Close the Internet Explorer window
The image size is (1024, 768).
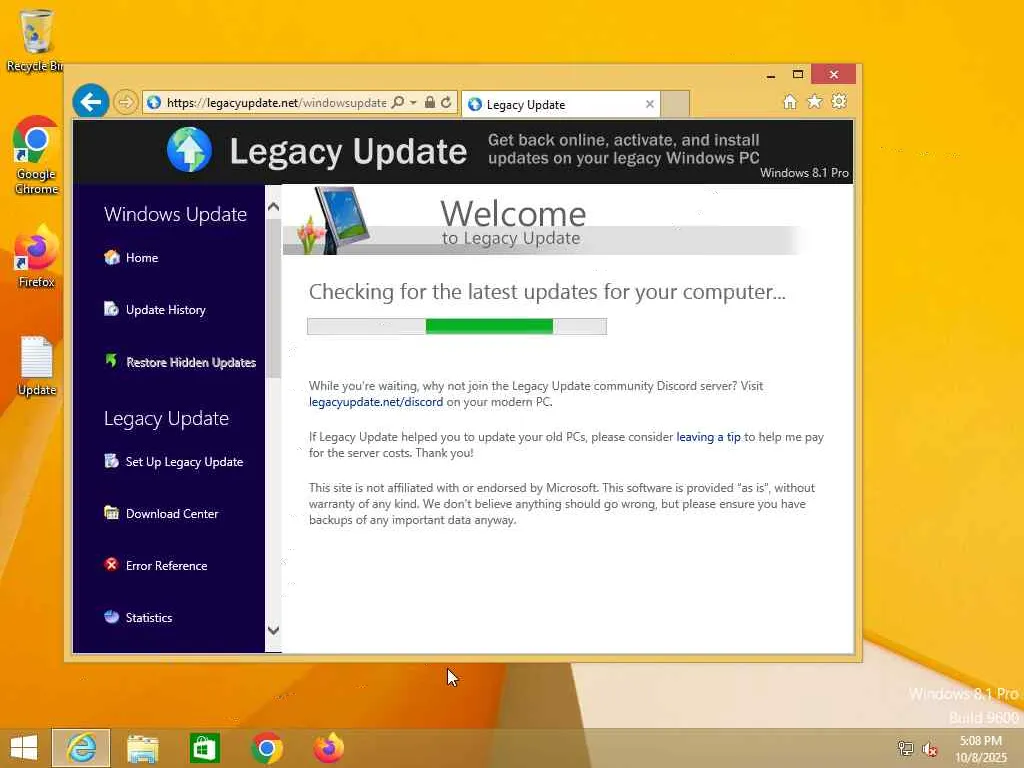[833, 74]
